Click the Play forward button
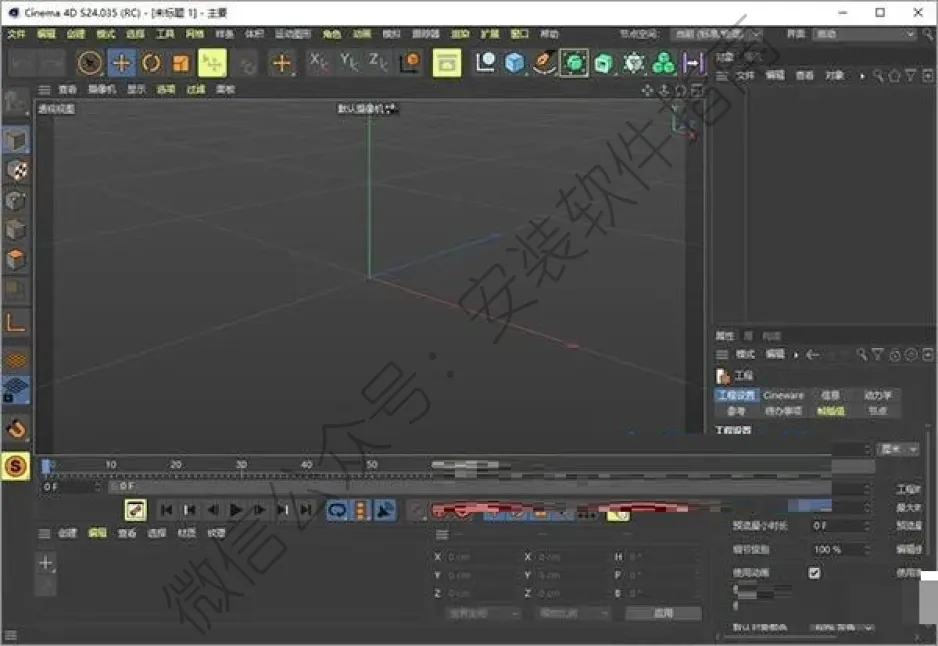The width and height of the screenshot is (938, 646). (236, 510)
